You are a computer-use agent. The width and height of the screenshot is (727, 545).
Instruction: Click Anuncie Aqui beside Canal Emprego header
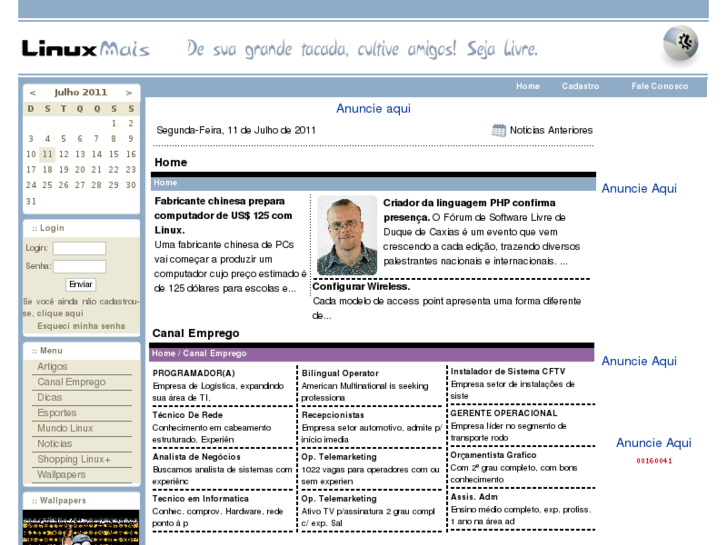[x=639, y=361]
